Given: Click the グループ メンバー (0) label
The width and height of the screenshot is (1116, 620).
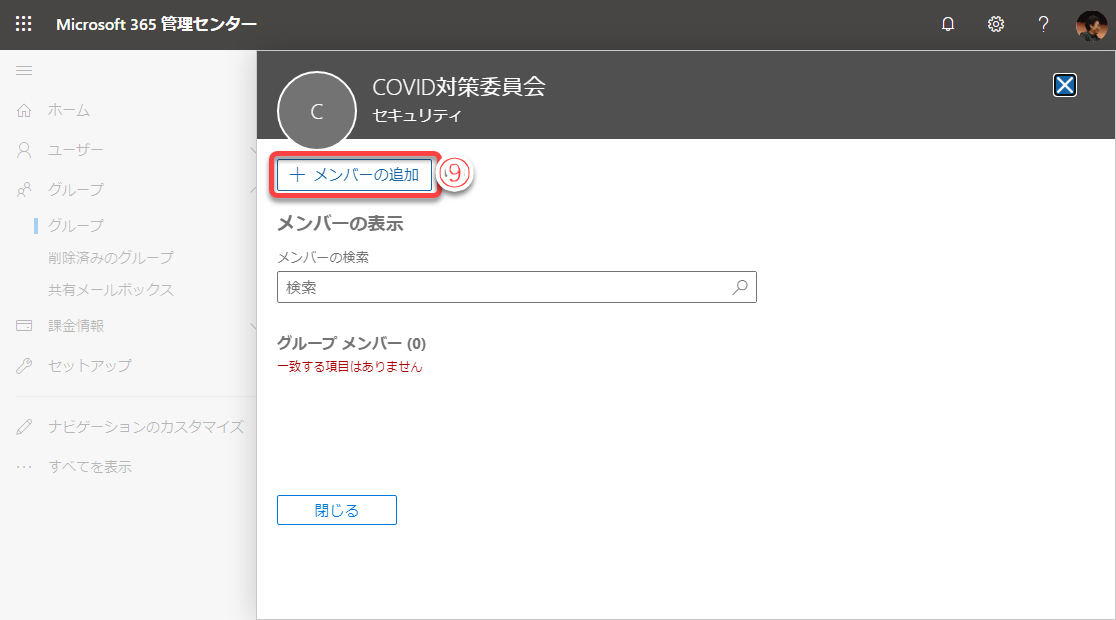Looking at the screenshot, I should (x=352, y=343).
